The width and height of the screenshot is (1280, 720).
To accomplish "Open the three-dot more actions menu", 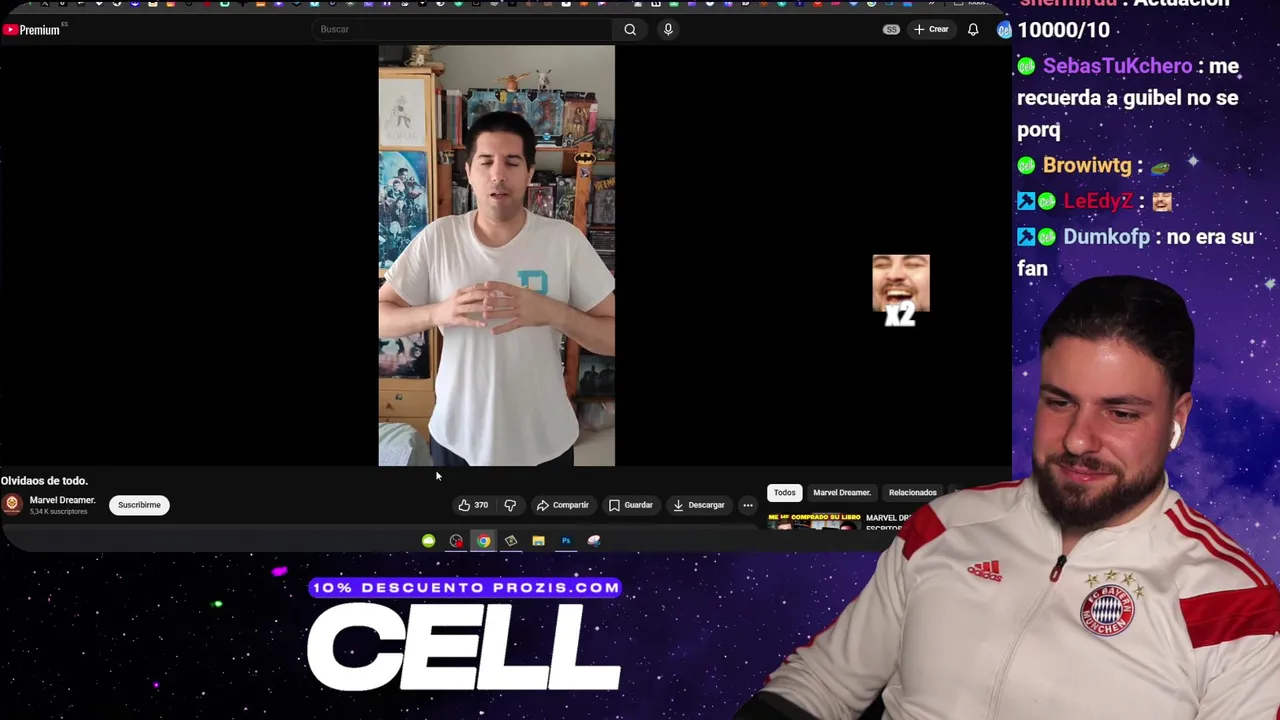I will (x=748, y=505).
